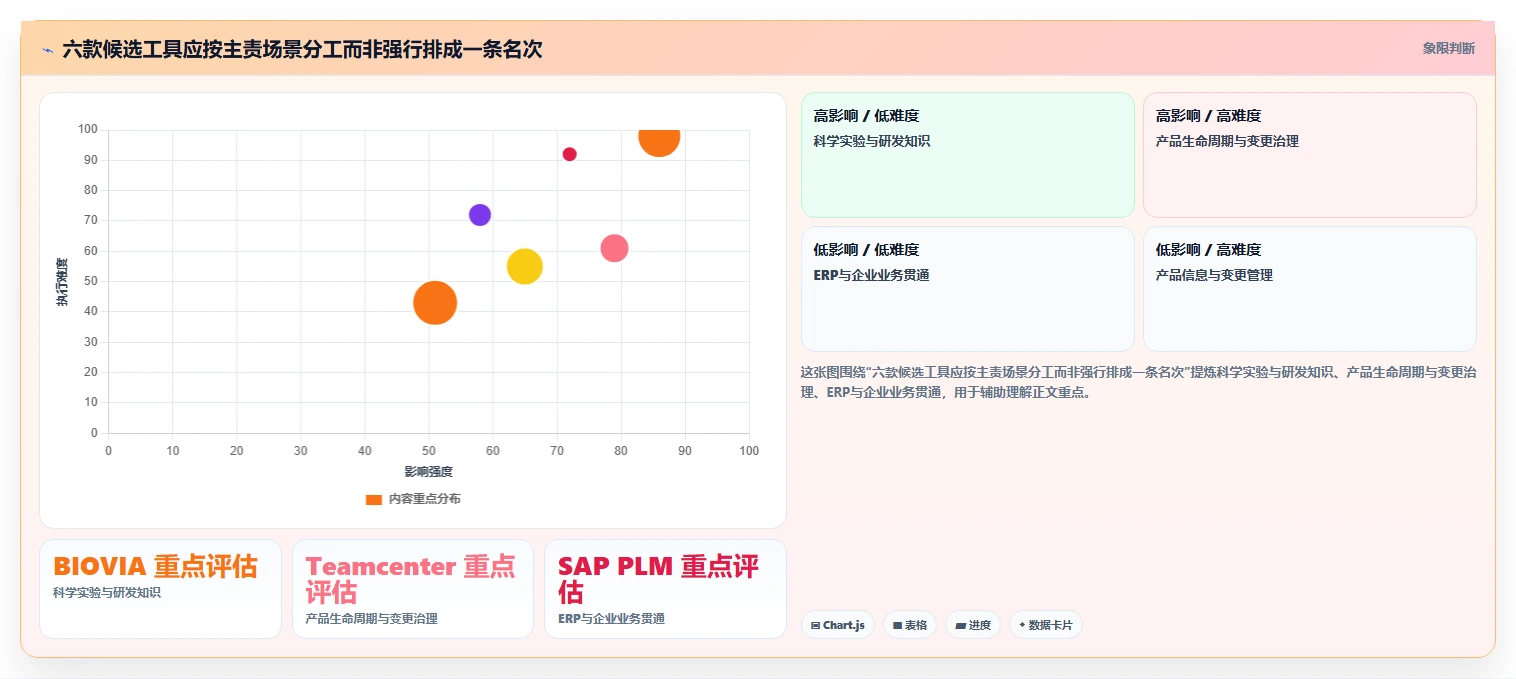
Task: Click 产品生命周期与变更治理 under Teamcenter card
Action: 372,618
